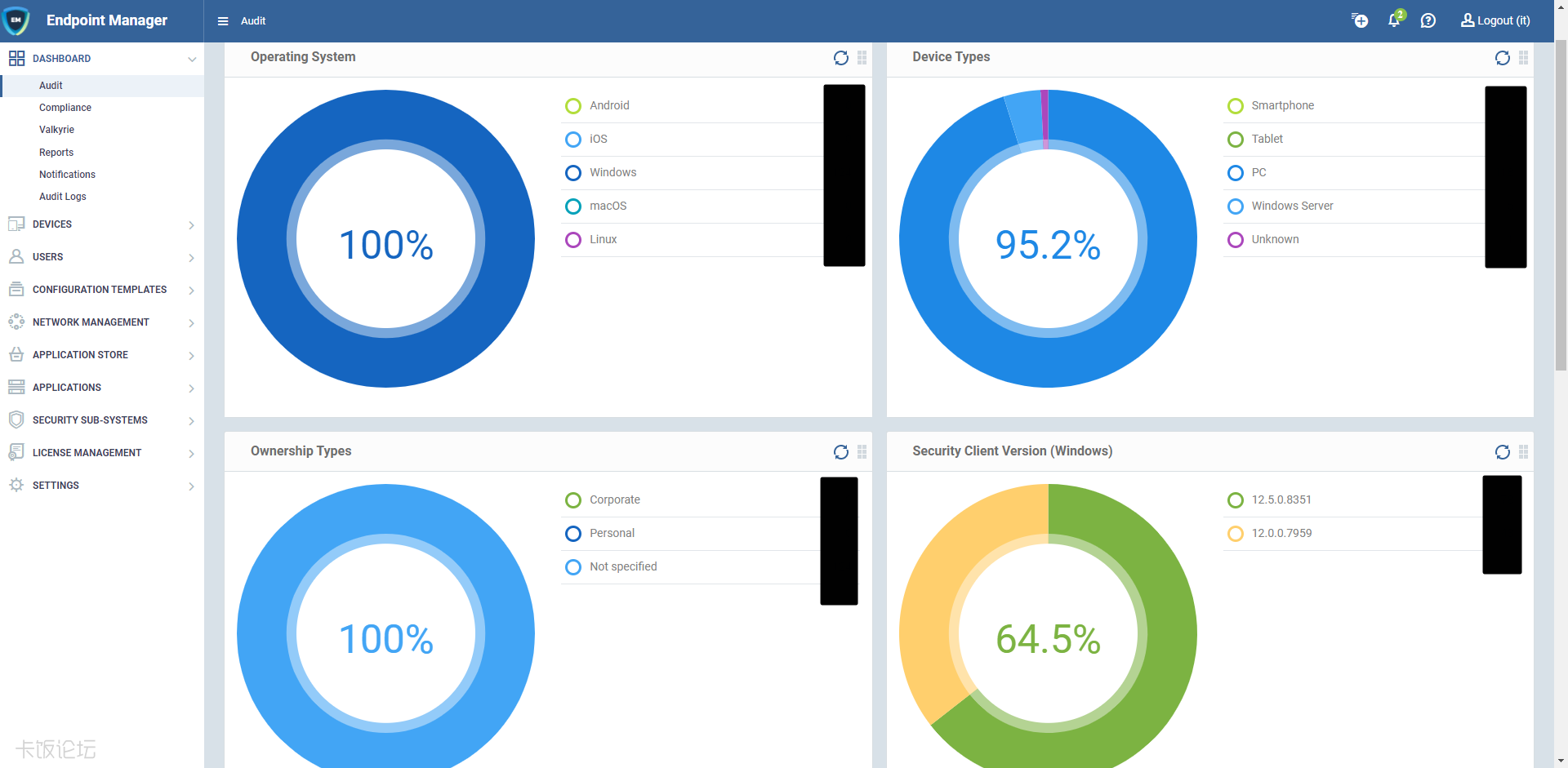Screen dimensions: 1568x768
Task: Toggle Smartphone legend marker in Device Types
Action: 1236,106
